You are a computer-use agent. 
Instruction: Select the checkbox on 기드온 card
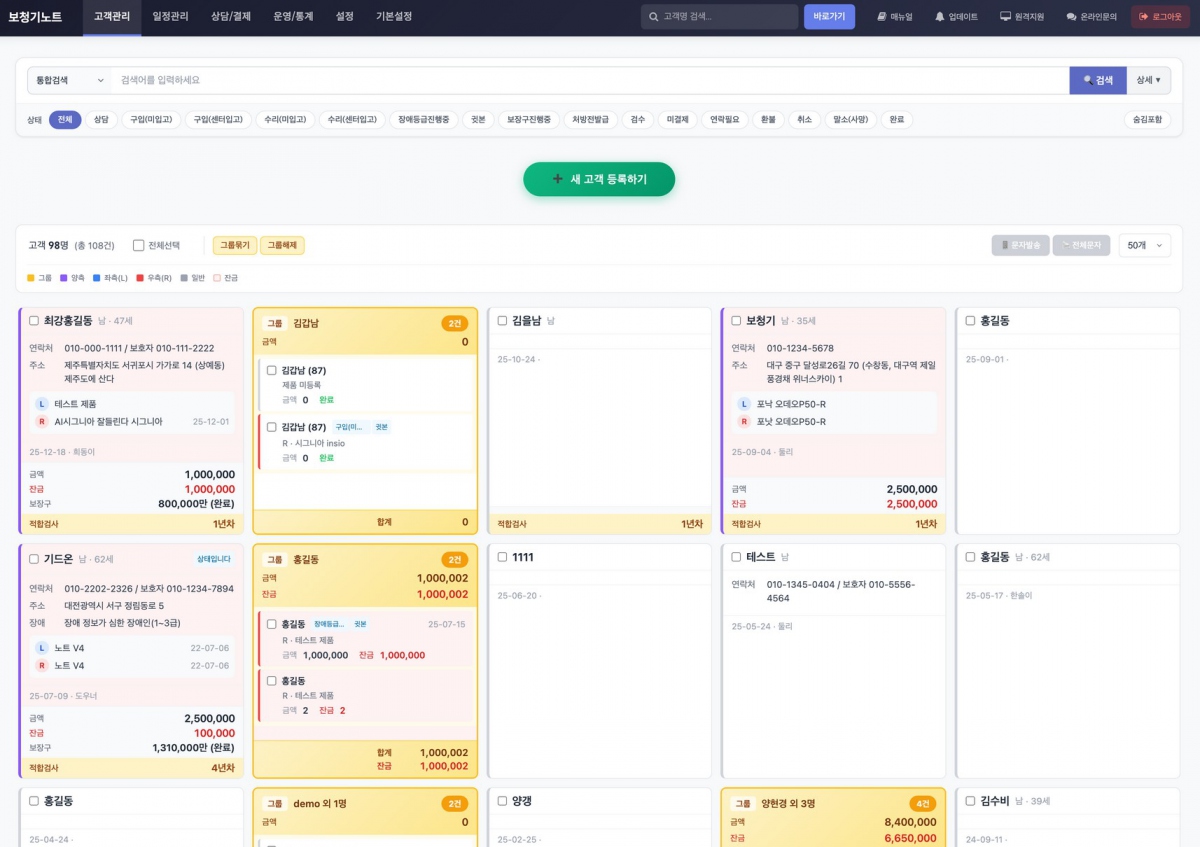pos(34,559)
